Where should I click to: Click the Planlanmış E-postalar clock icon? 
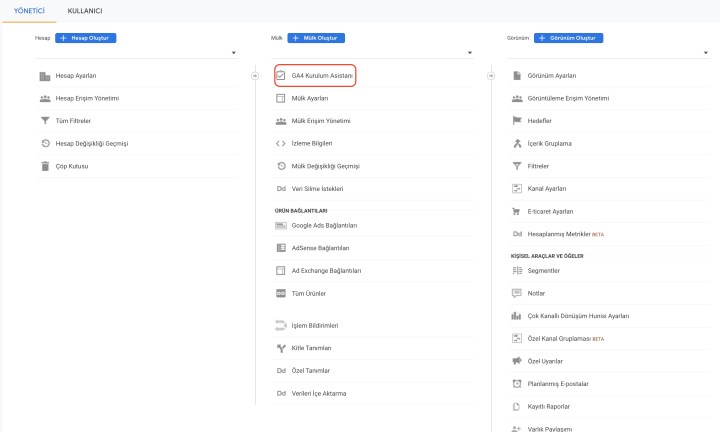coord(517,383)
